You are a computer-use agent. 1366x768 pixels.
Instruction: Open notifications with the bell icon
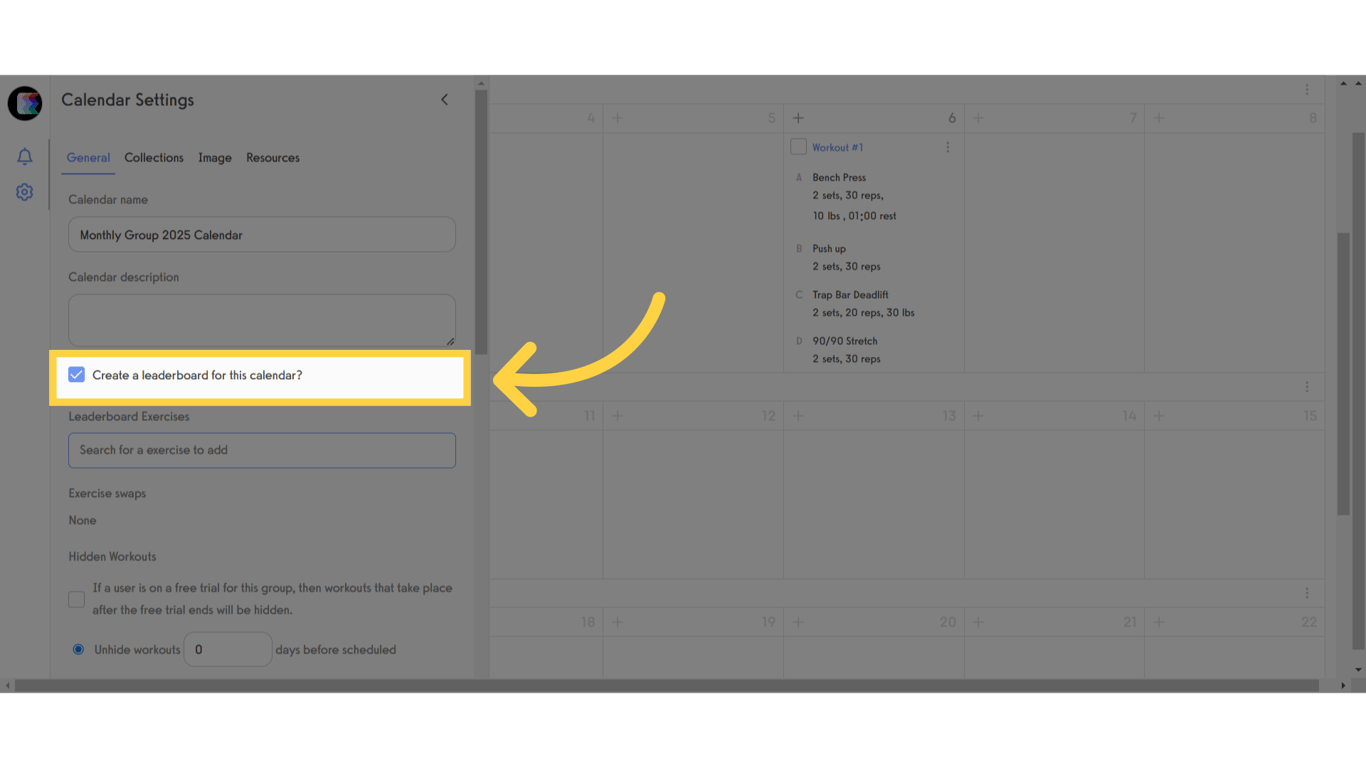[x=25, y=157]
